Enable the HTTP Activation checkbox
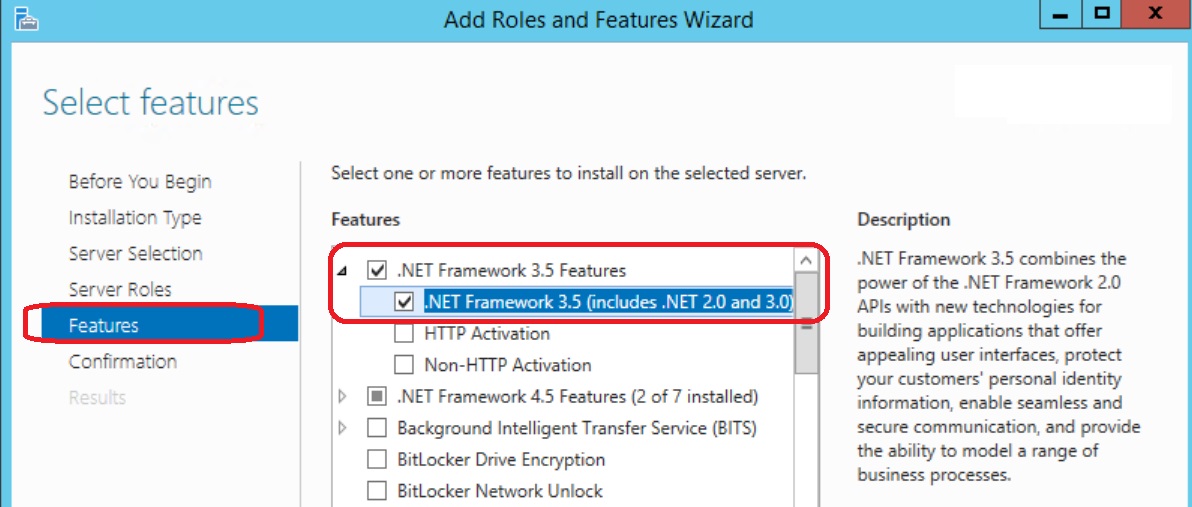 coord(404,334)
